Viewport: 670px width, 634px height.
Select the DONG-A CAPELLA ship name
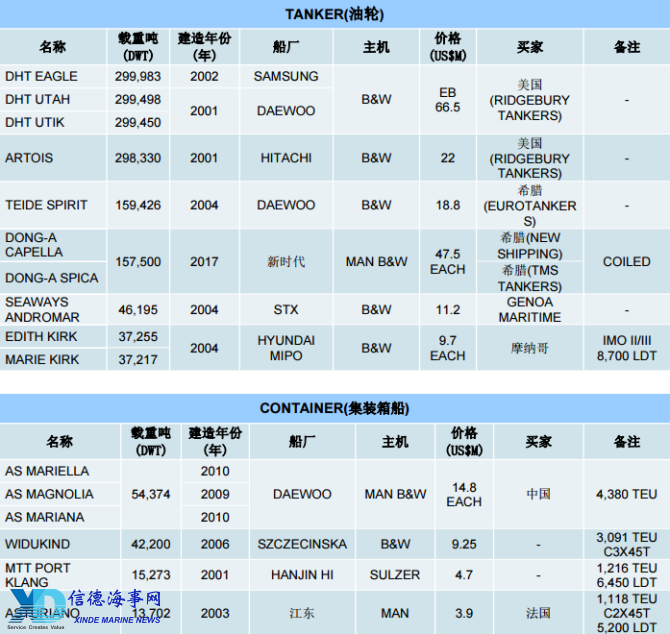(34, 245)
